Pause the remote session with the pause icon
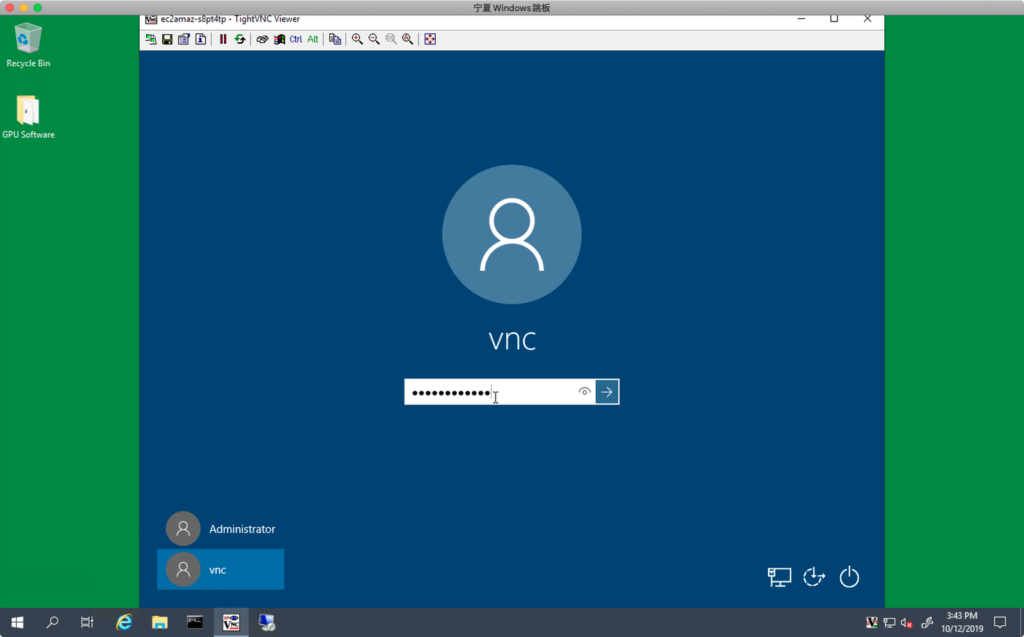The image size is (1024, 637). pyautogui.click(x=223, y=39)
